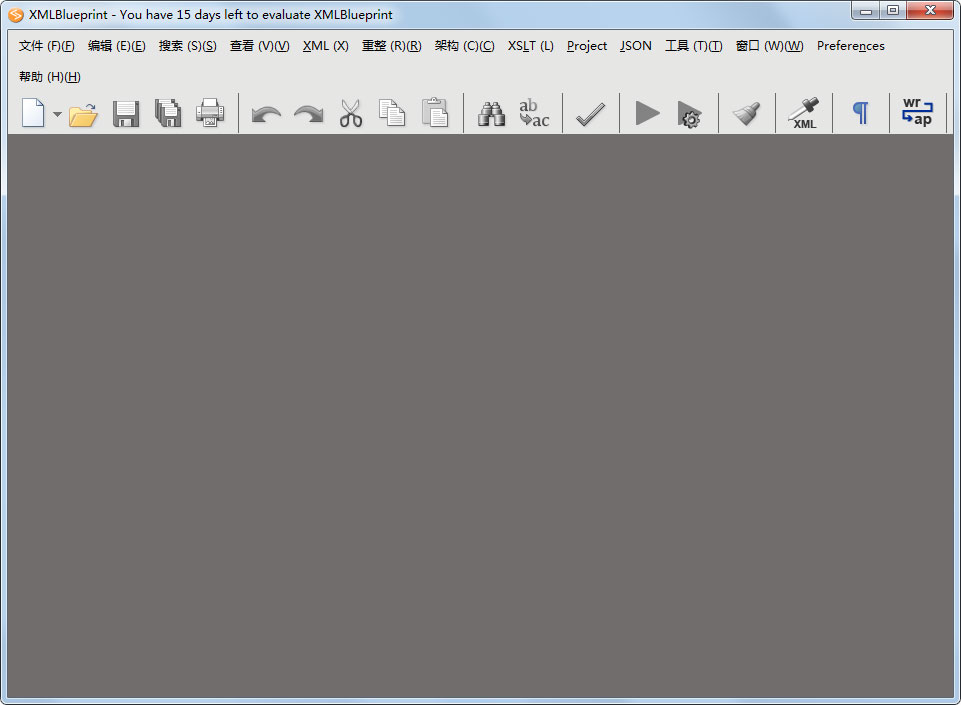Viewport: 961px width, 705px height.
Task: Open the 窗口 (W) menu
Action: point(770,46)
